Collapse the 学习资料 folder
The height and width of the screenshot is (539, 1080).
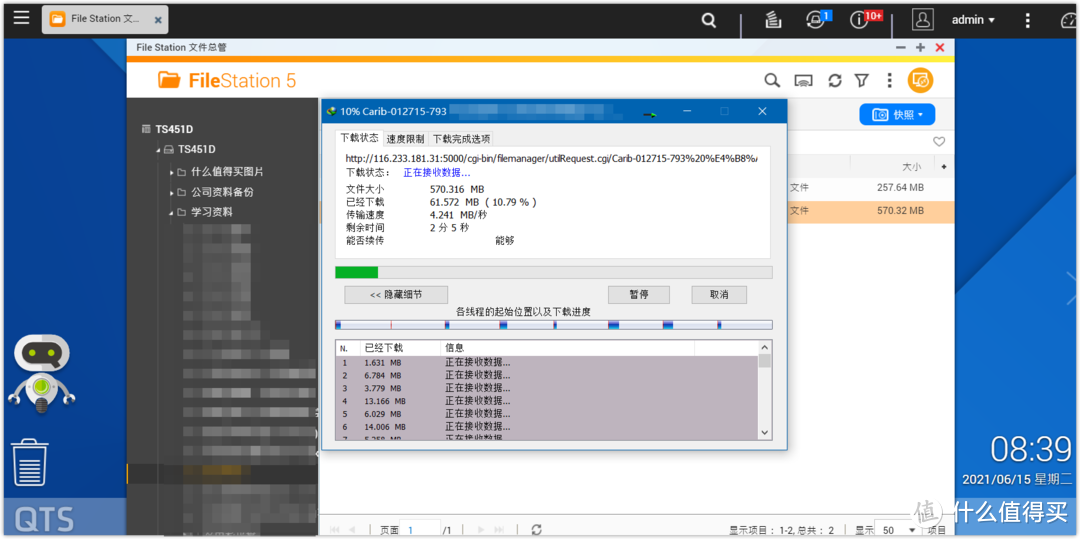click(170, 213)
